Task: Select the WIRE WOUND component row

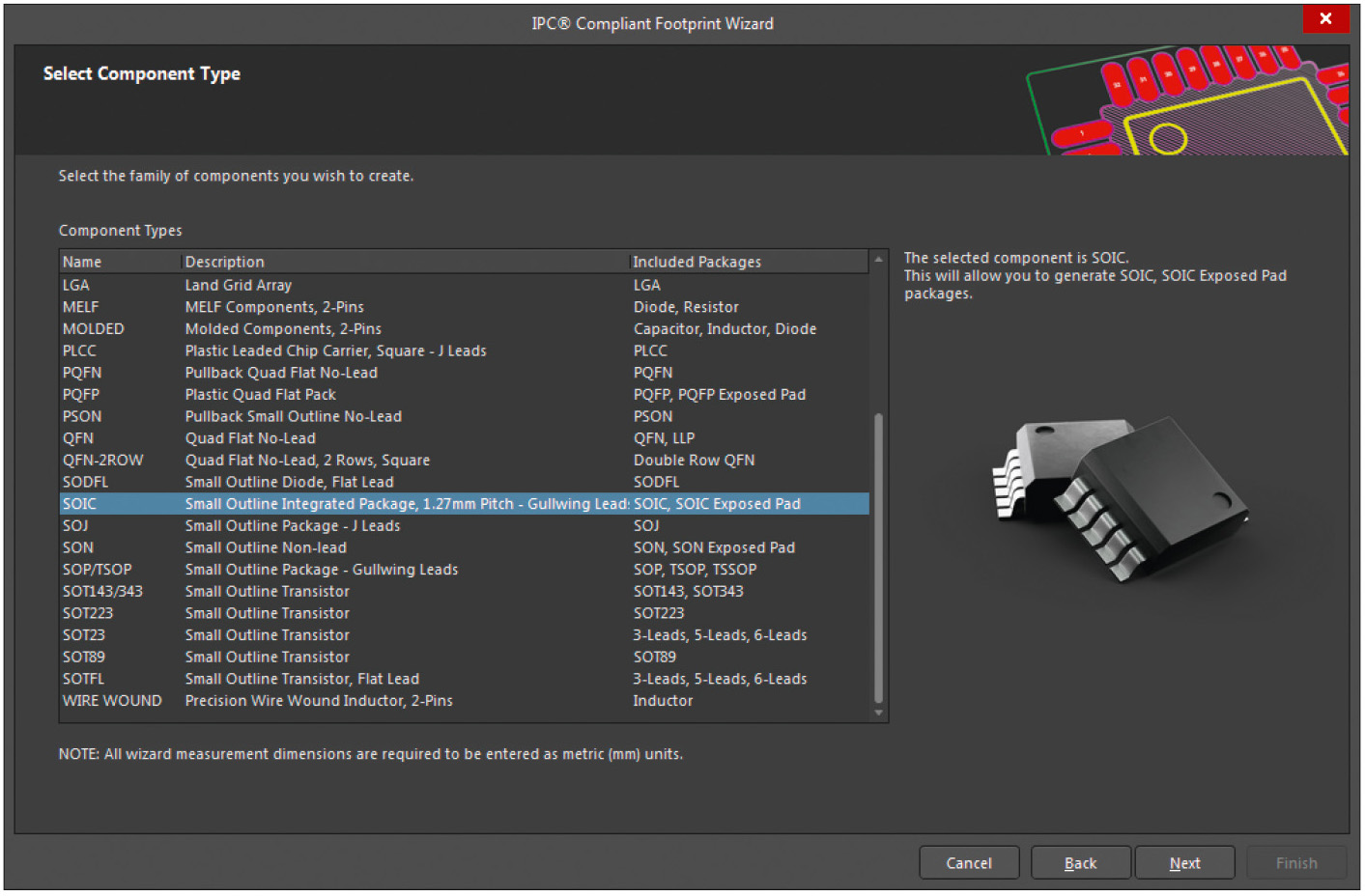Action: coord(464,701)
